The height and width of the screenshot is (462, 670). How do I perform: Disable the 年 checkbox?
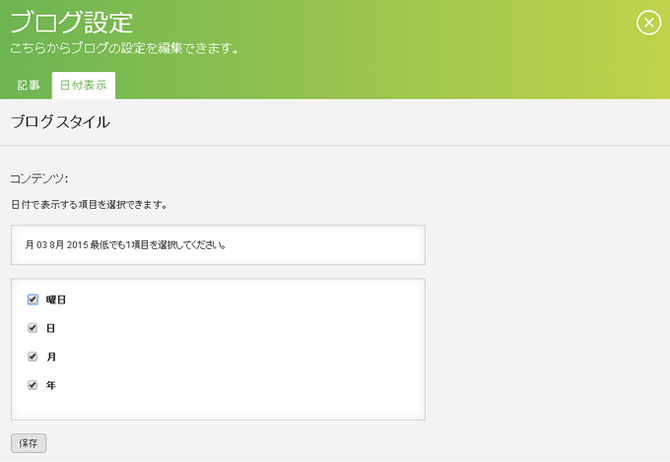[x=32, y=385]
